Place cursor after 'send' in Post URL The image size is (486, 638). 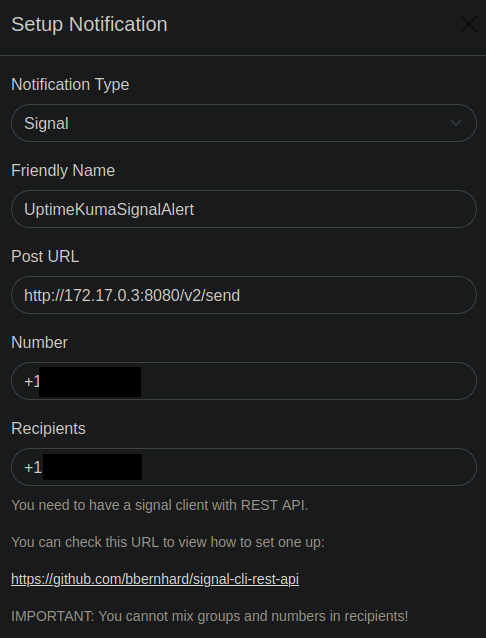(x=241, y=296)
